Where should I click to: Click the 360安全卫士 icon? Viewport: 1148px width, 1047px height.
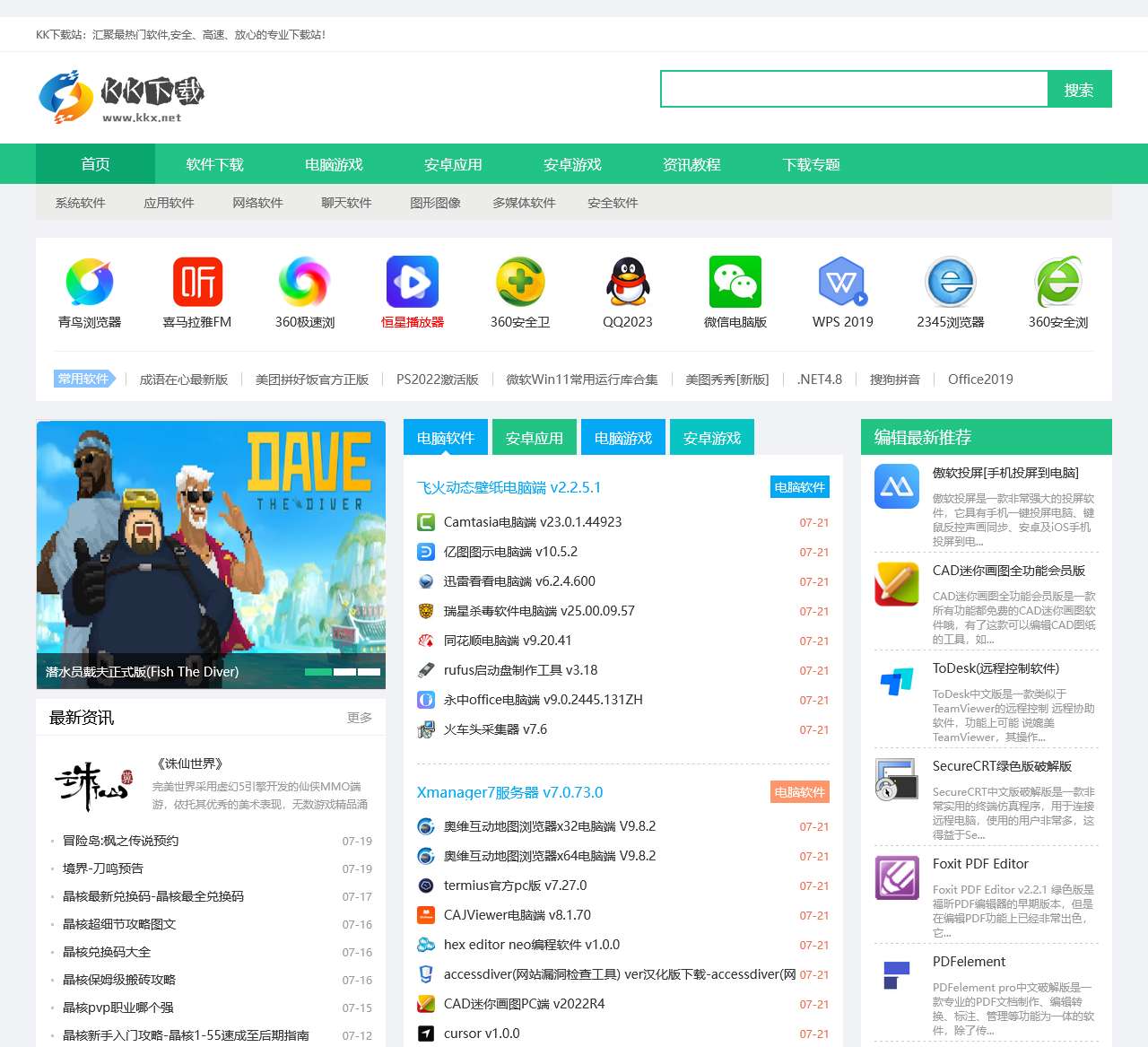click(x=519, y=281)
